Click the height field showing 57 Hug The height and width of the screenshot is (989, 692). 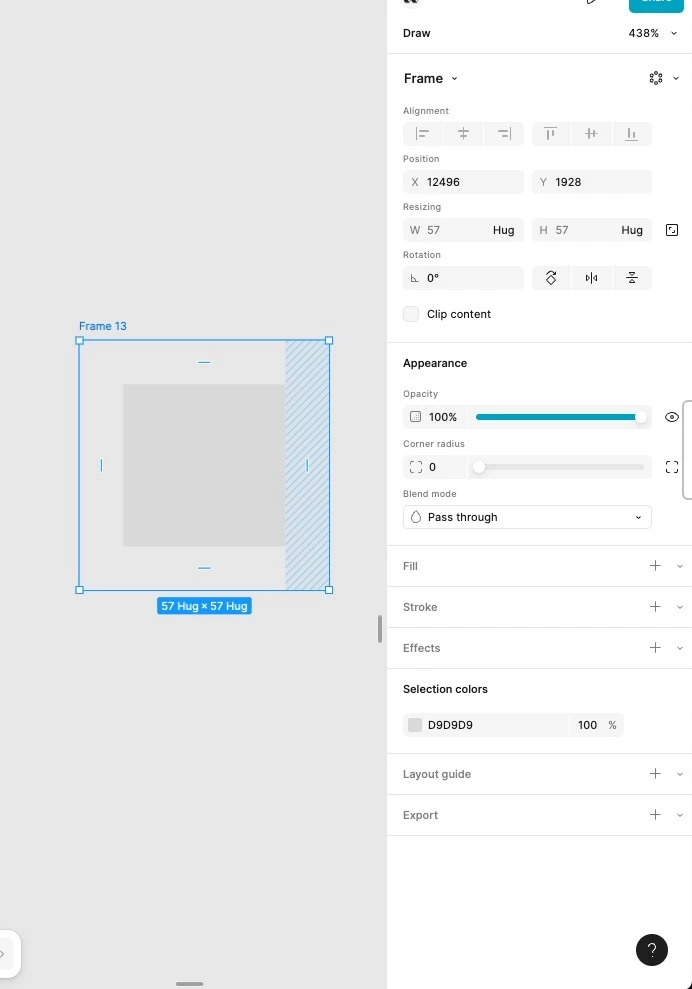pos(592,230)
